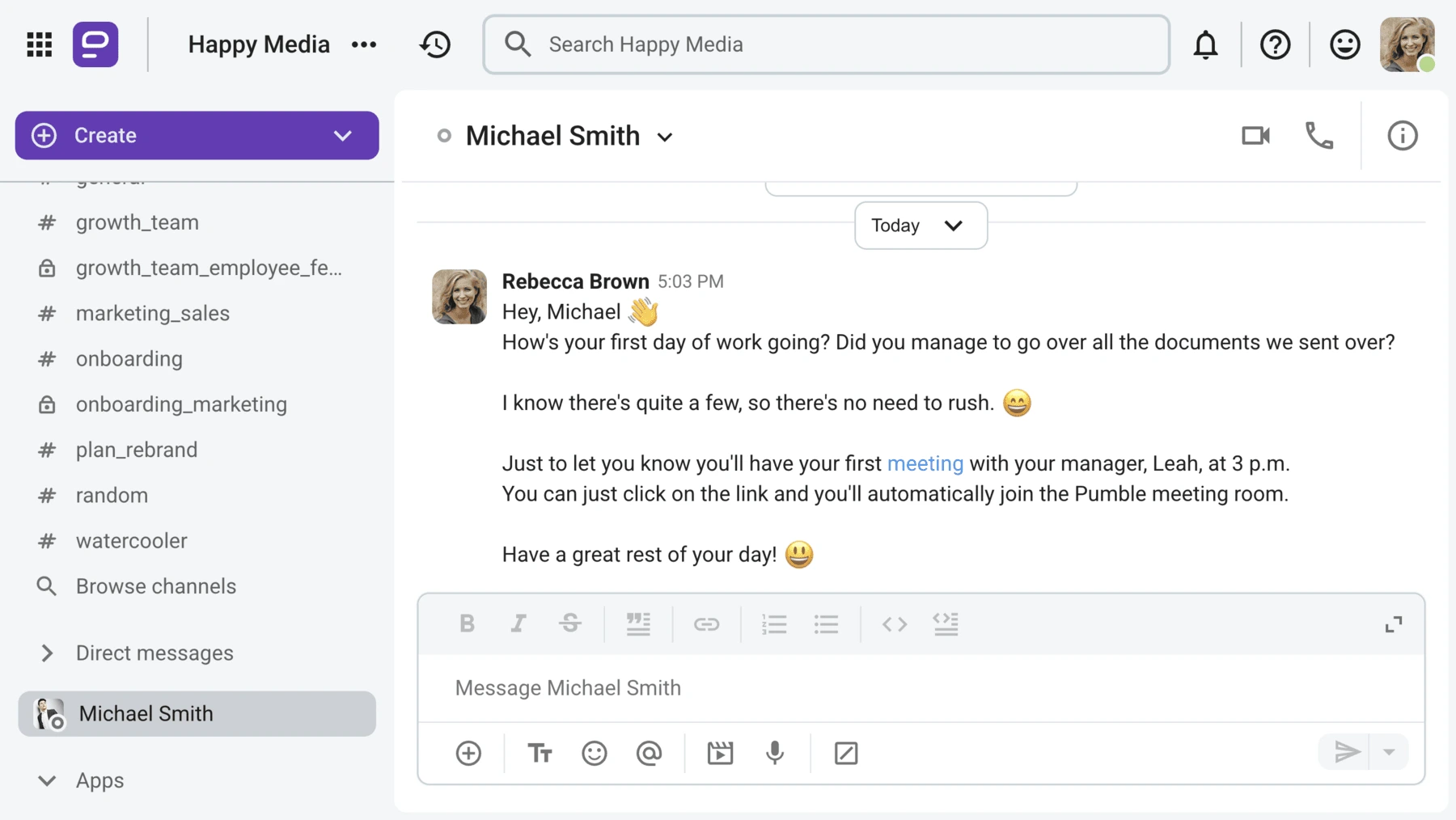Collapse the Apps section
The width and height of the screenshot is (1456, 820).
pos(47,780)
